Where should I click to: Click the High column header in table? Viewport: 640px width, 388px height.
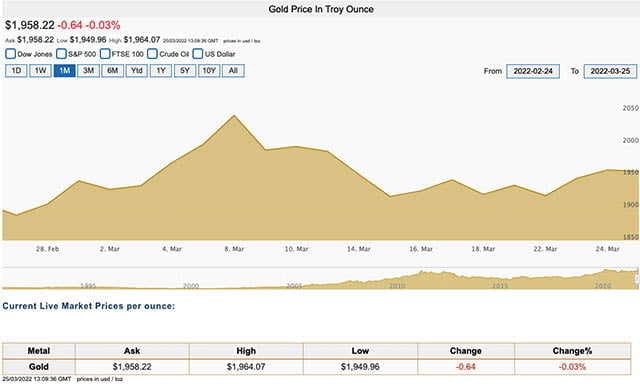[246, 351]
